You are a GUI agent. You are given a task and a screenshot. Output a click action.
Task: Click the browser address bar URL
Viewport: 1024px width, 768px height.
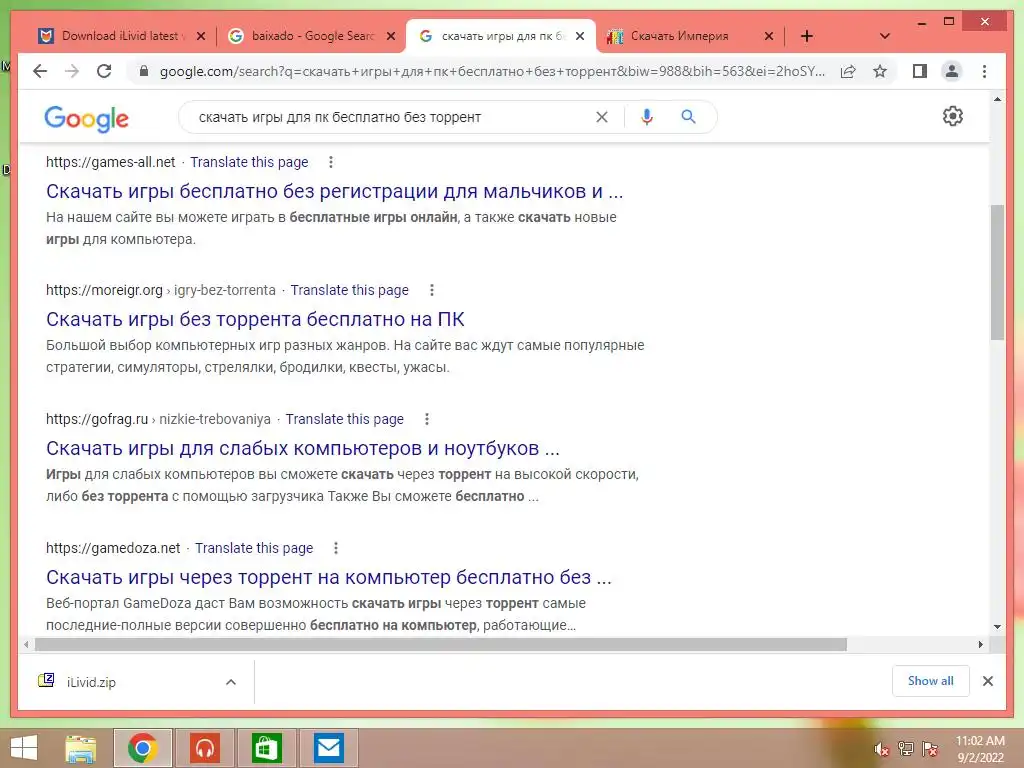pos(492,71)
